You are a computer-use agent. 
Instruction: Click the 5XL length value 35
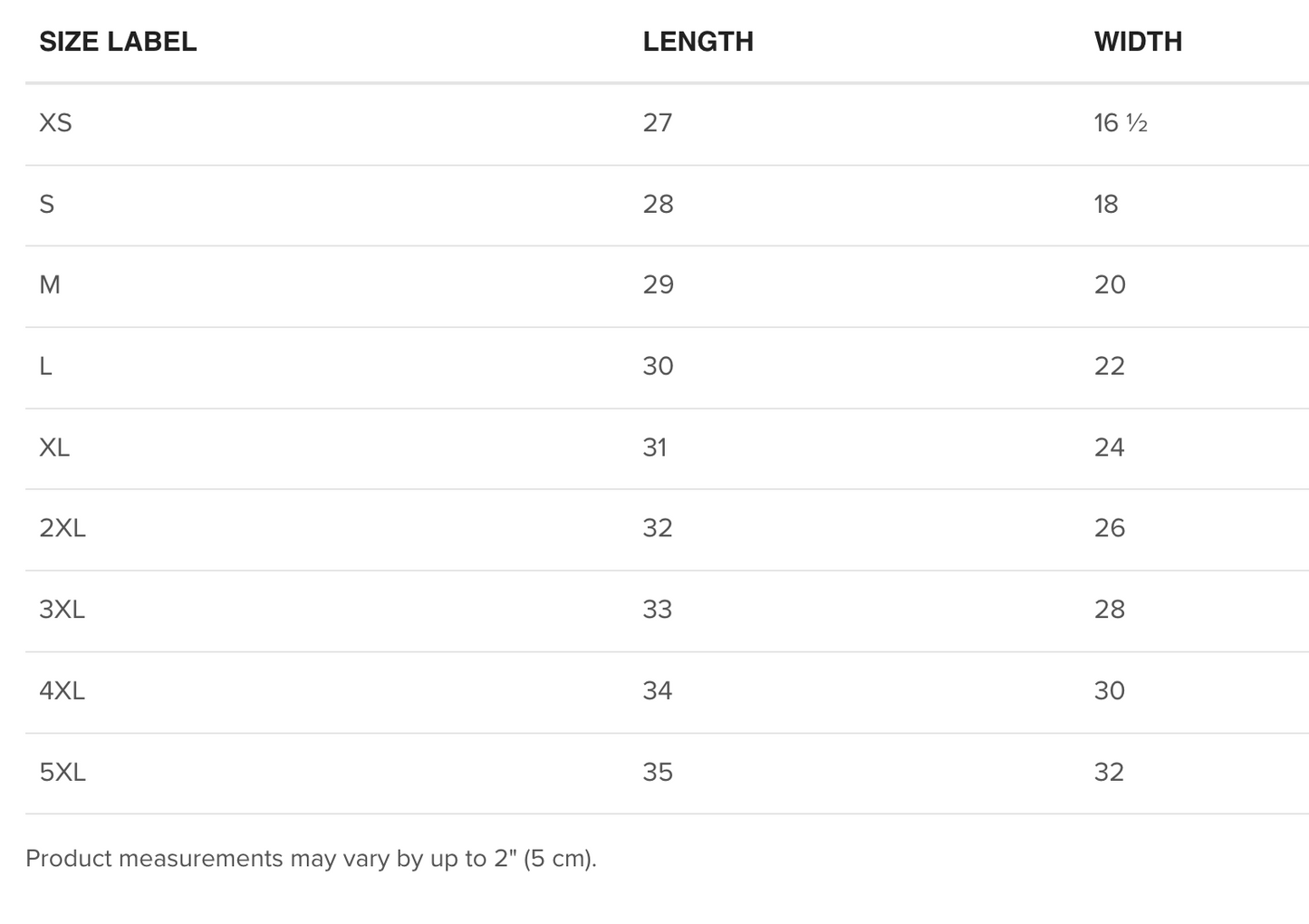click(658, 773)
